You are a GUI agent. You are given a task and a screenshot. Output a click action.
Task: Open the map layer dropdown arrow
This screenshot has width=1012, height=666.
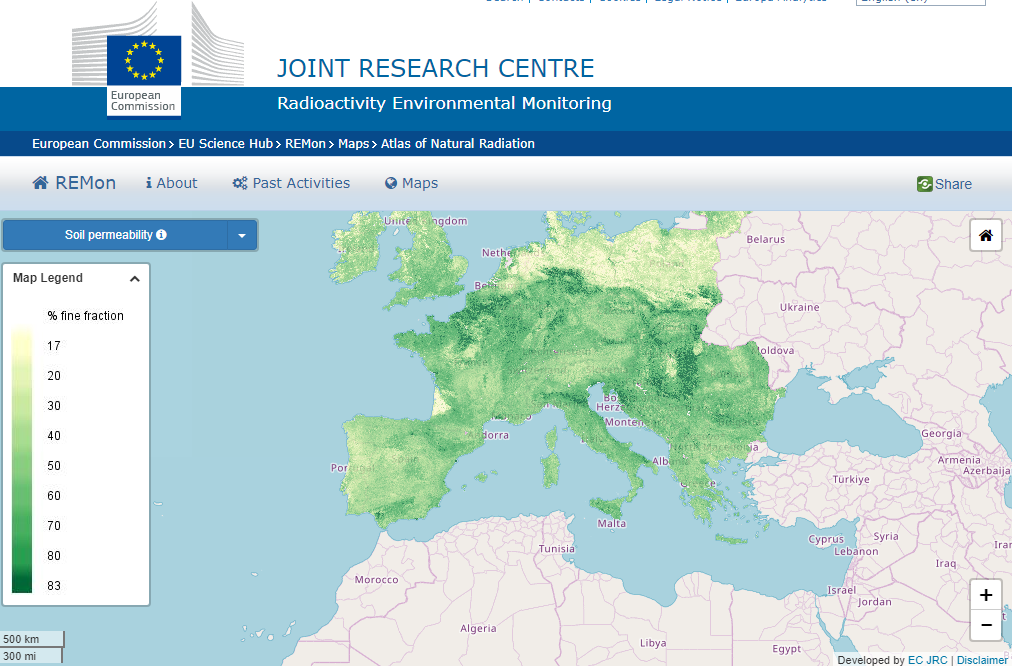point(242,236)
